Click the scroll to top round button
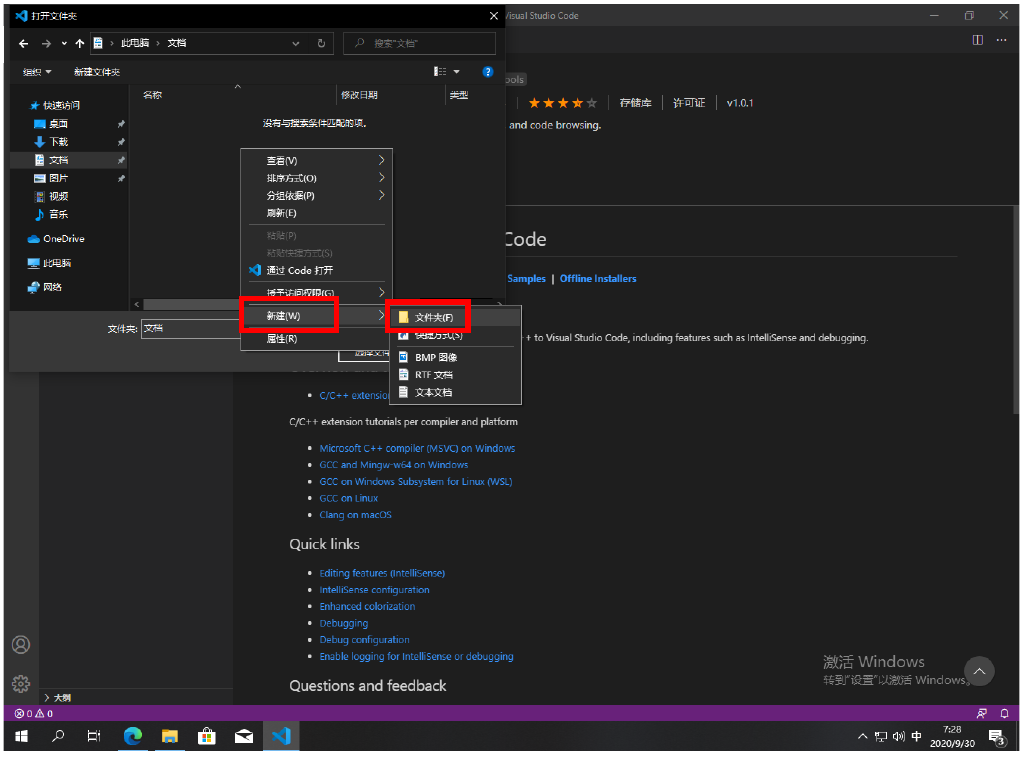The image size is (1030, 760). tap(979, 671)
